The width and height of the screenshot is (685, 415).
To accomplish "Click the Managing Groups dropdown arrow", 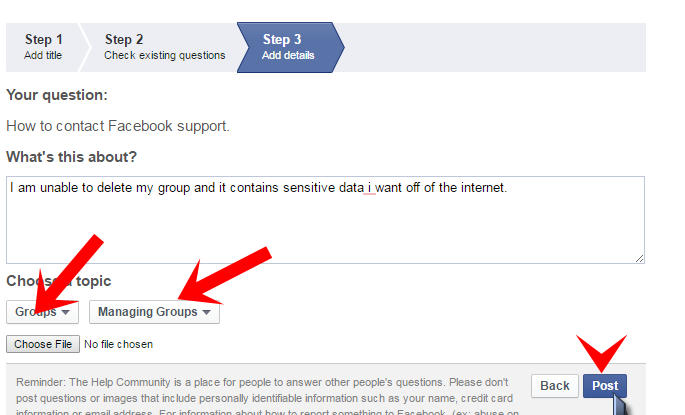I will [x=207, y=312].
